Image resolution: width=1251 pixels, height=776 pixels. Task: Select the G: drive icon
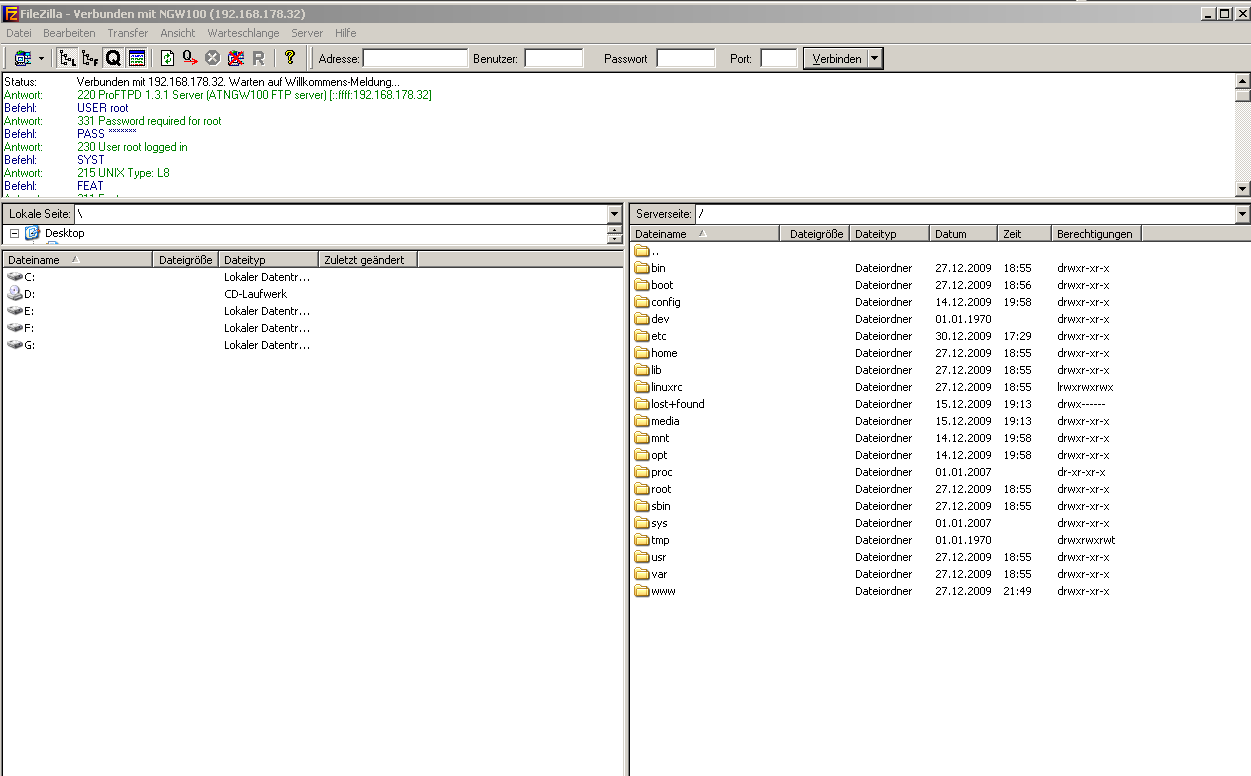15,345
